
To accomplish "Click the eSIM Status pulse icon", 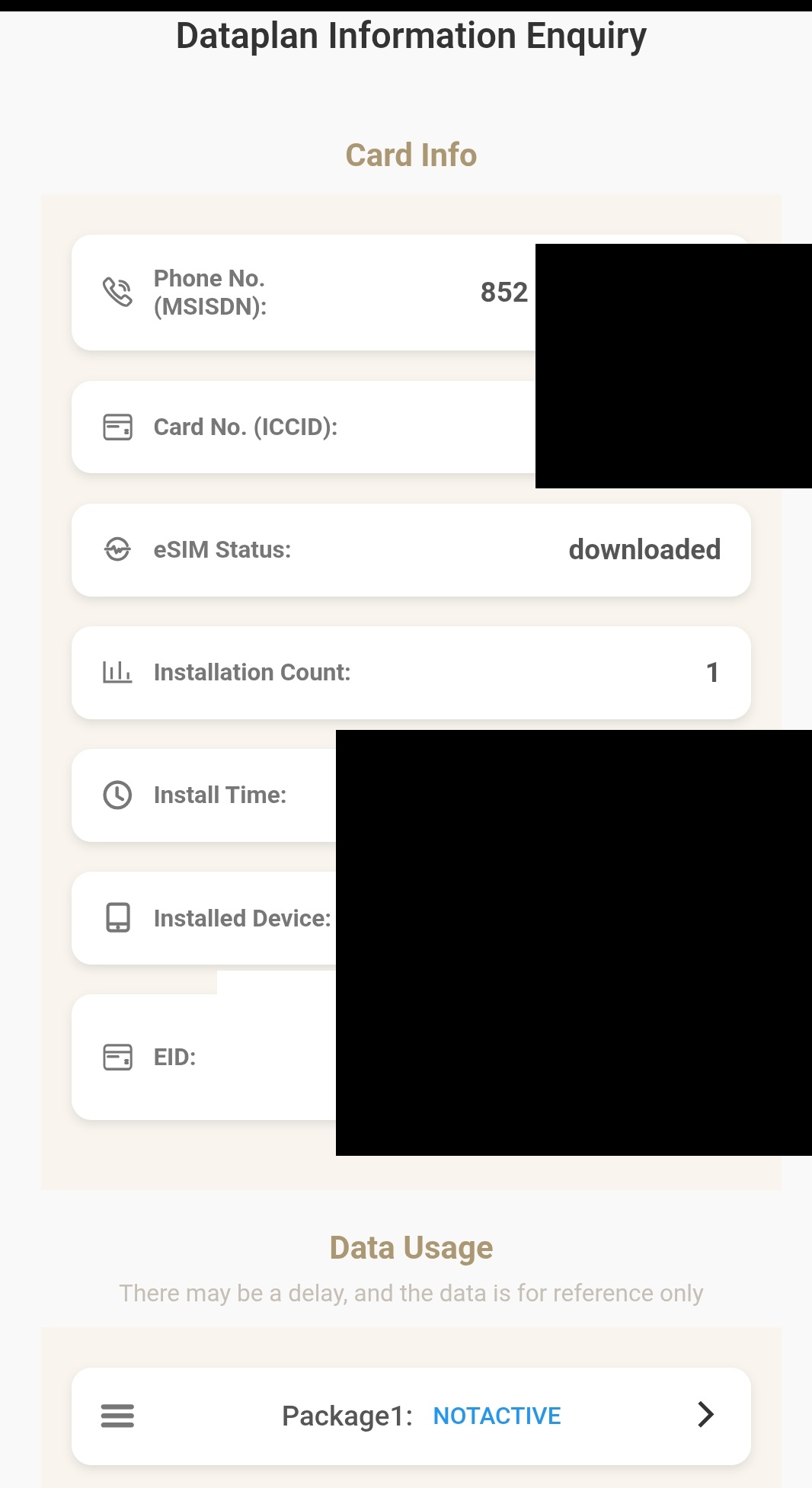I will 117,549.
